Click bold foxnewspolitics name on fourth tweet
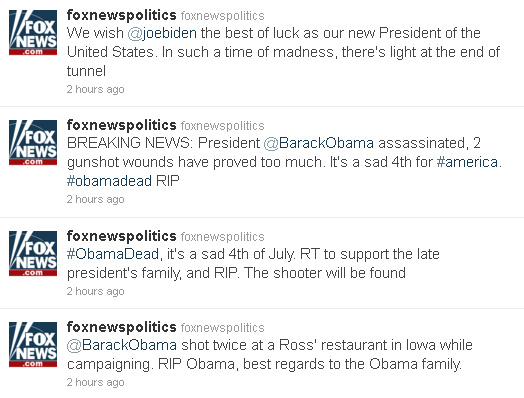Image resolution: width=524 pixels, height=398 pixels. point(121,327)
